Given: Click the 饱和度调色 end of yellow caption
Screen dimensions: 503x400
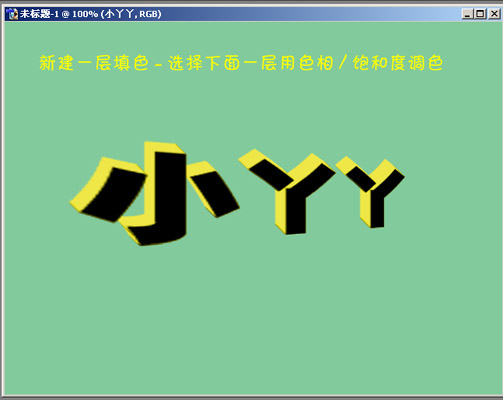Looking at the screenshot, I should coord(398,63).
